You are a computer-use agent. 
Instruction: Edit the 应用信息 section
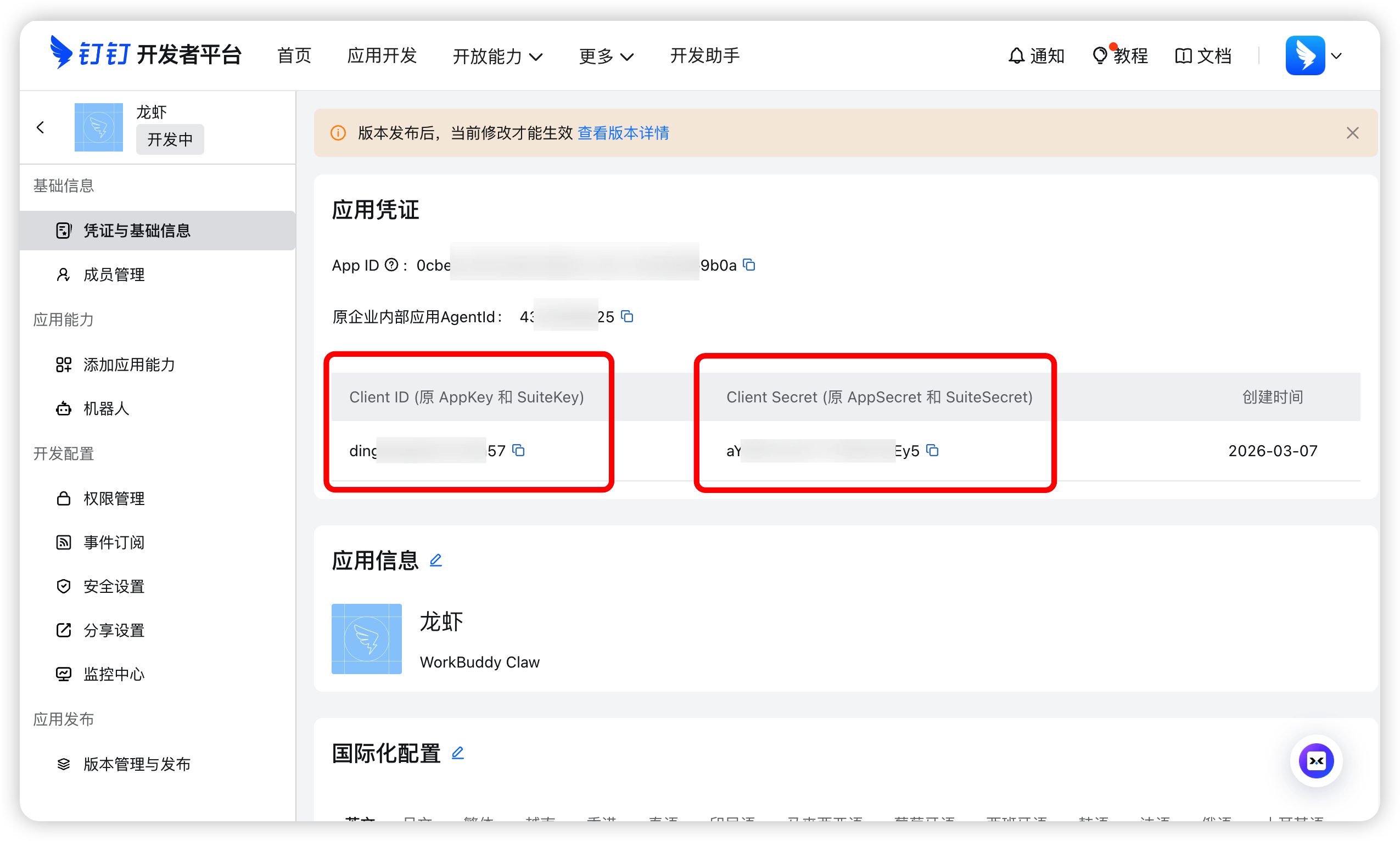pos(435,560)
